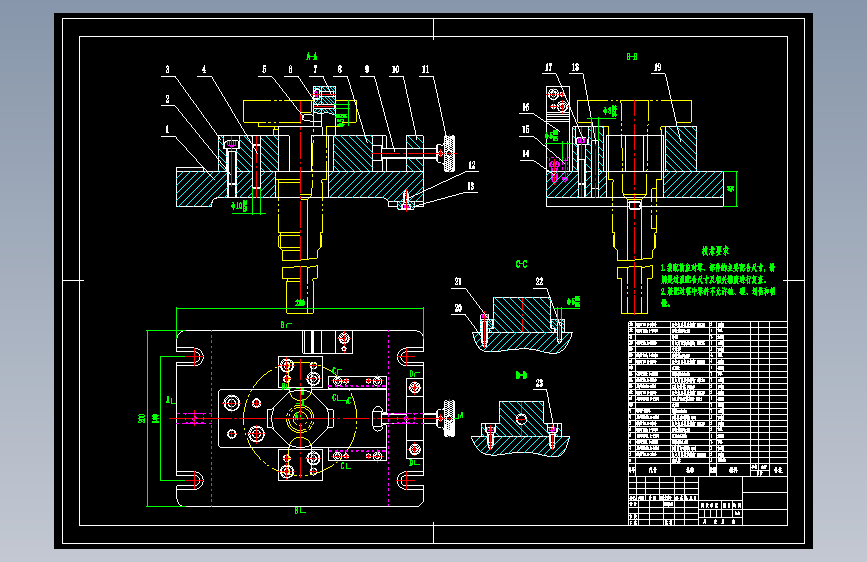Screen dimensions: 867x562
Task: Click part balloon number 22 in section C-C
Action: (540, 282)
